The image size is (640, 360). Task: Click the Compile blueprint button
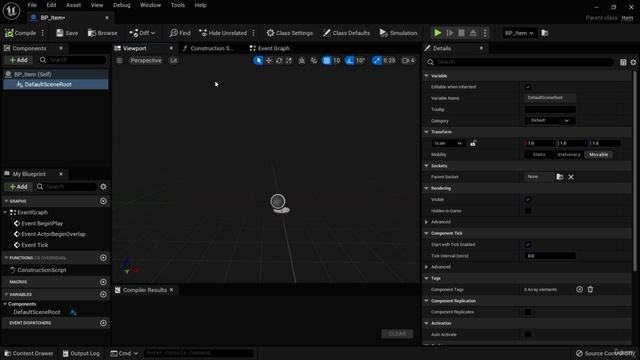tap(20, 33)
